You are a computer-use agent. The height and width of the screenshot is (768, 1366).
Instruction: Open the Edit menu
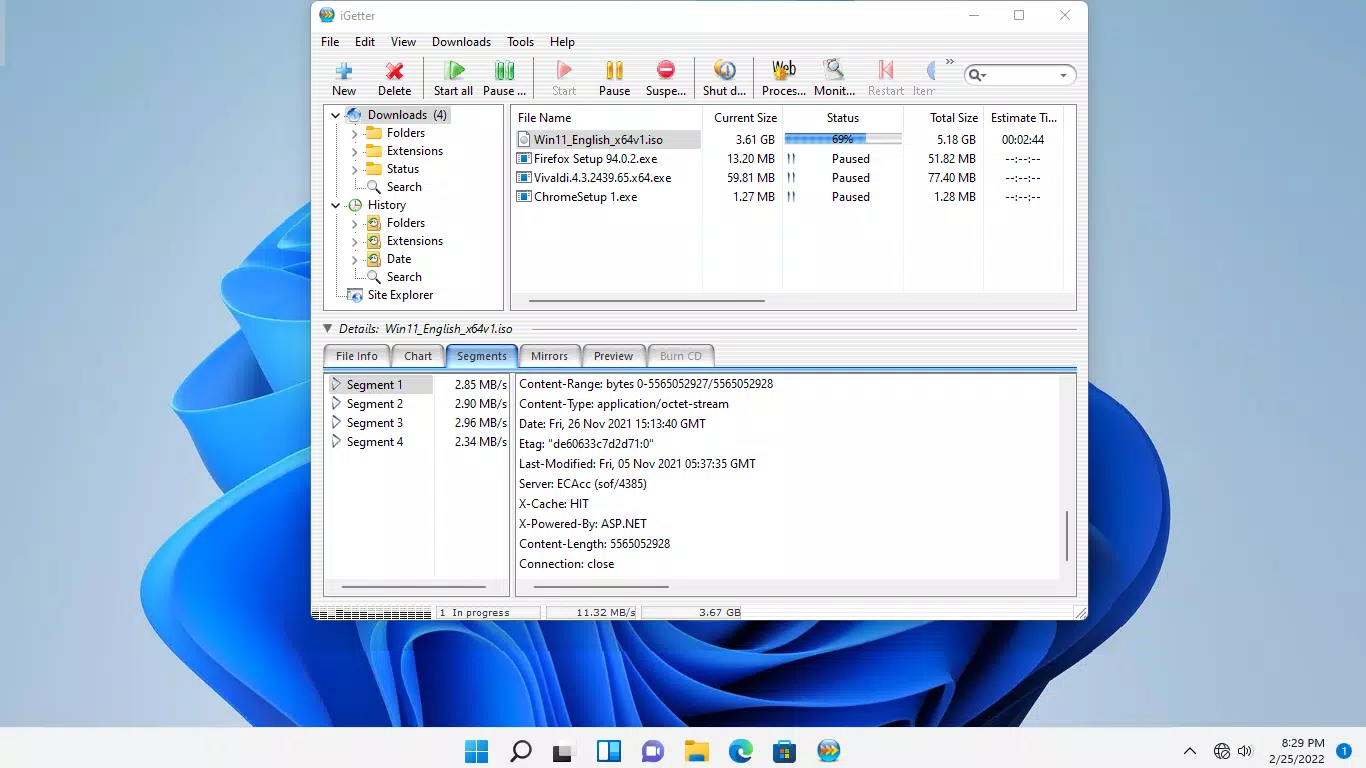pyautogui.click(x=365, y=42)
